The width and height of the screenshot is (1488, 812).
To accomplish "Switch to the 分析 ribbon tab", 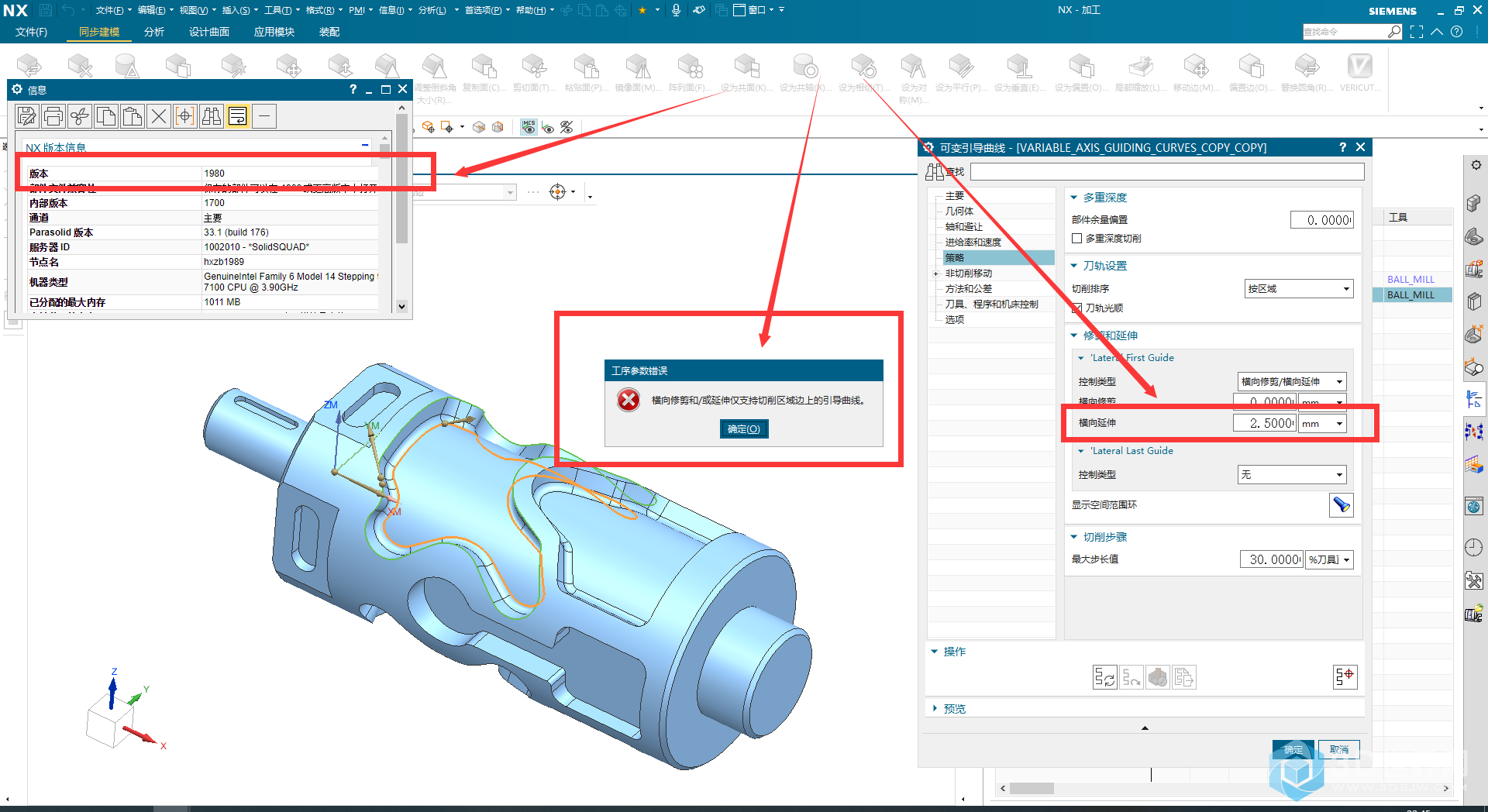I will coord(154,32).
